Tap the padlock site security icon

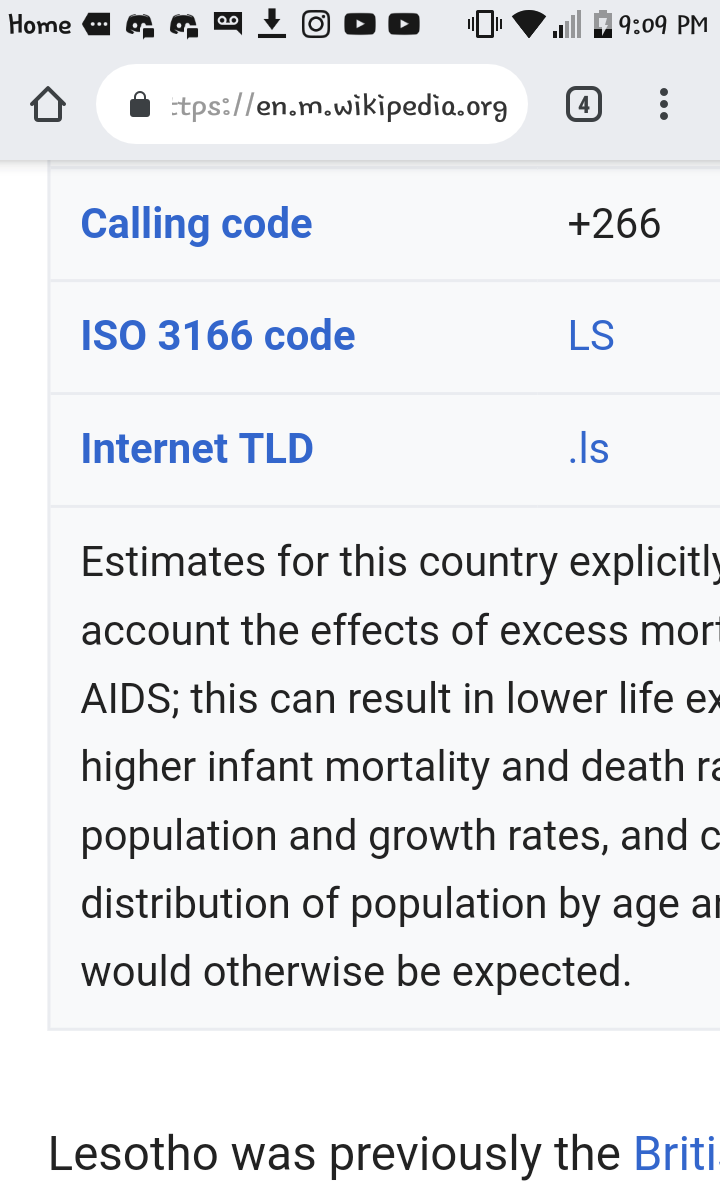click(140, 104)
